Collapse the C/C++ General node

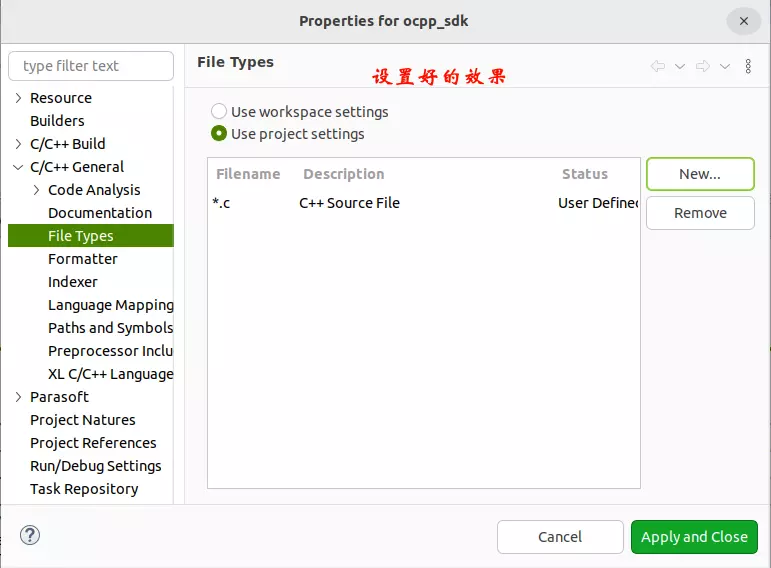[x=18, y=167]
